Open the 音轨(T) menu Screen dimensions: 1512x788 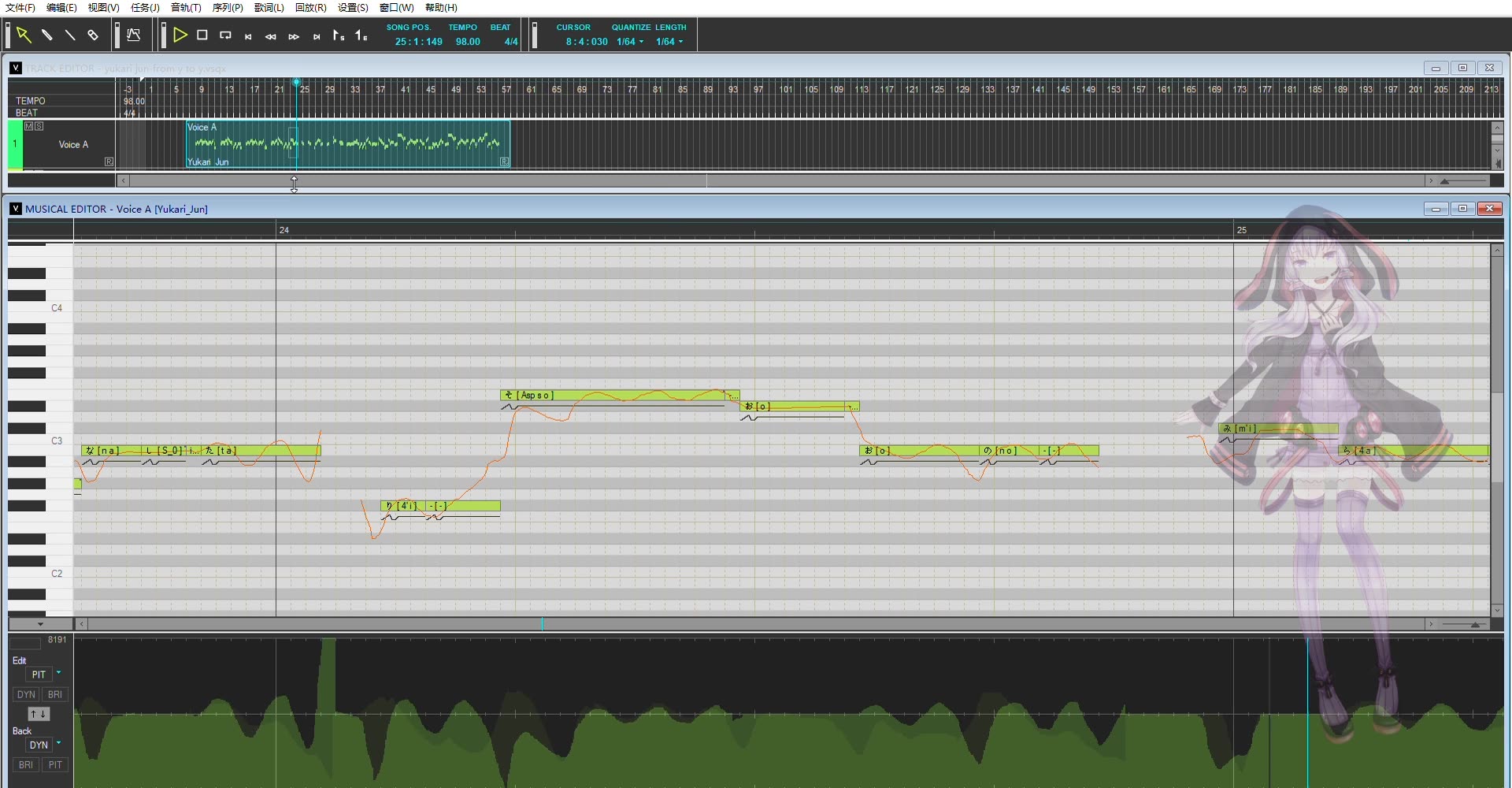(x=186, y=8)
